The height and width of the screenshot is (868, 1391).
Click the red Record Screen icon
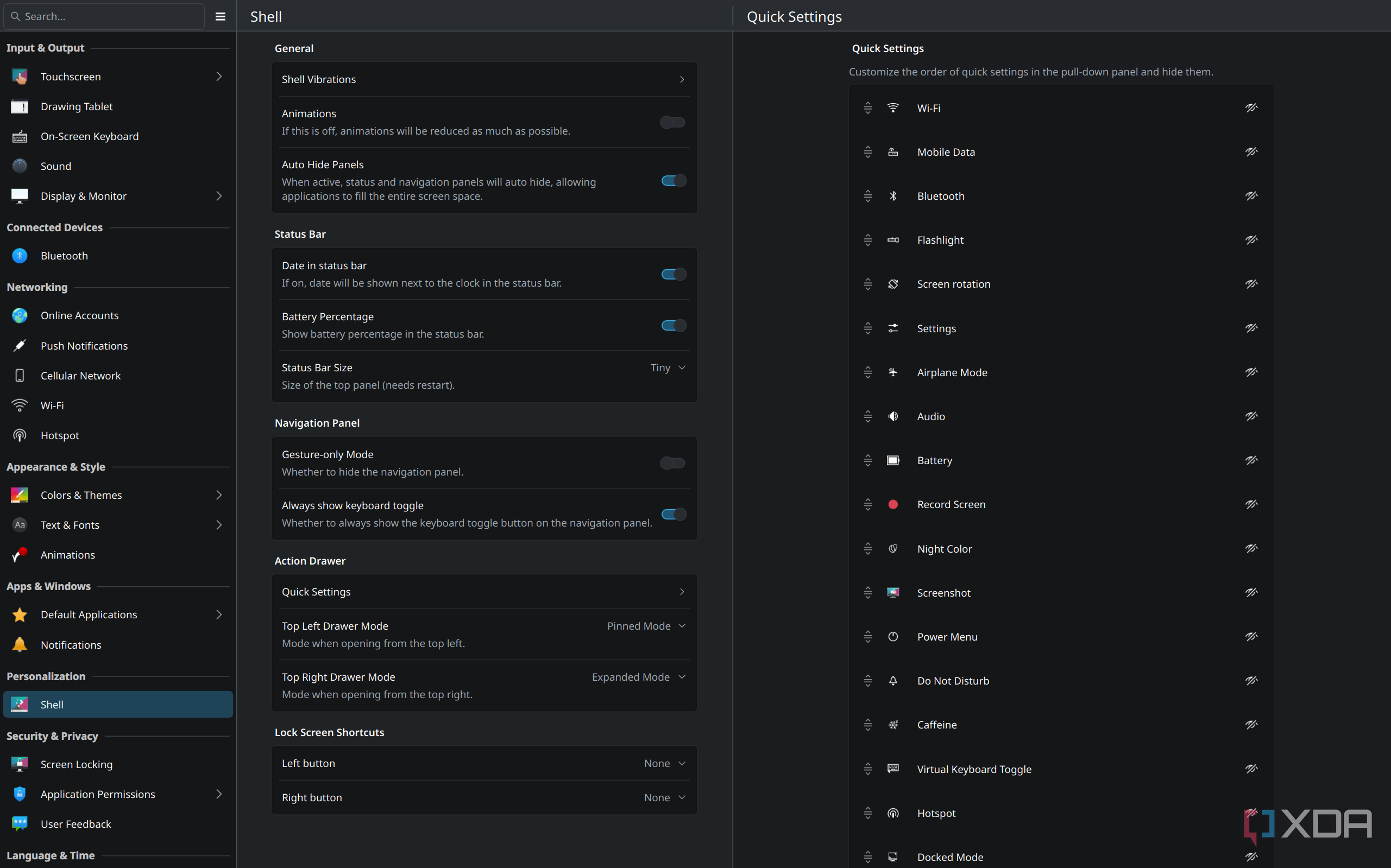(x=893, y=504)
